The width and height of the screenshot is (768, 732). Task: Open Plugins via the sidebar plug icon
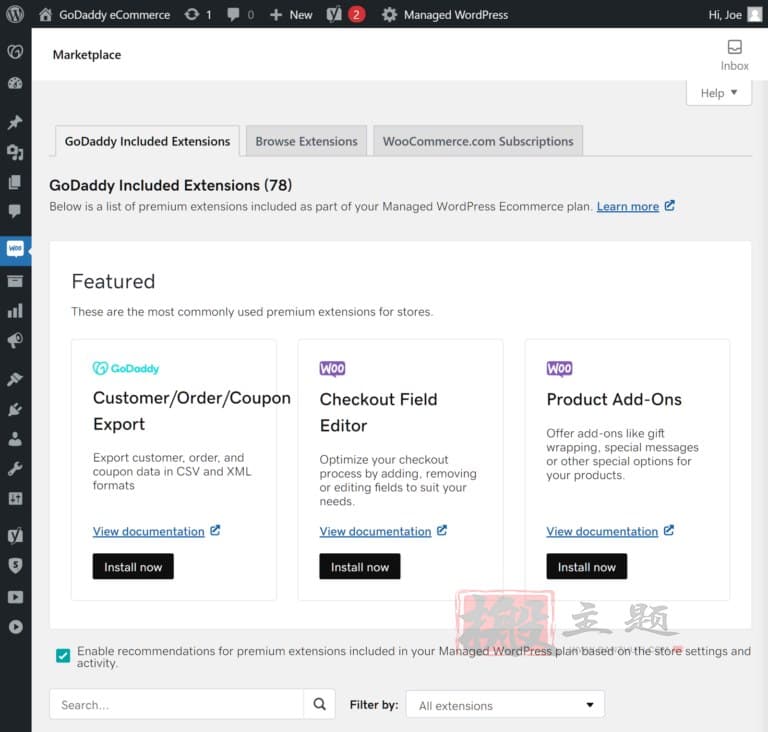coord(15,409)
